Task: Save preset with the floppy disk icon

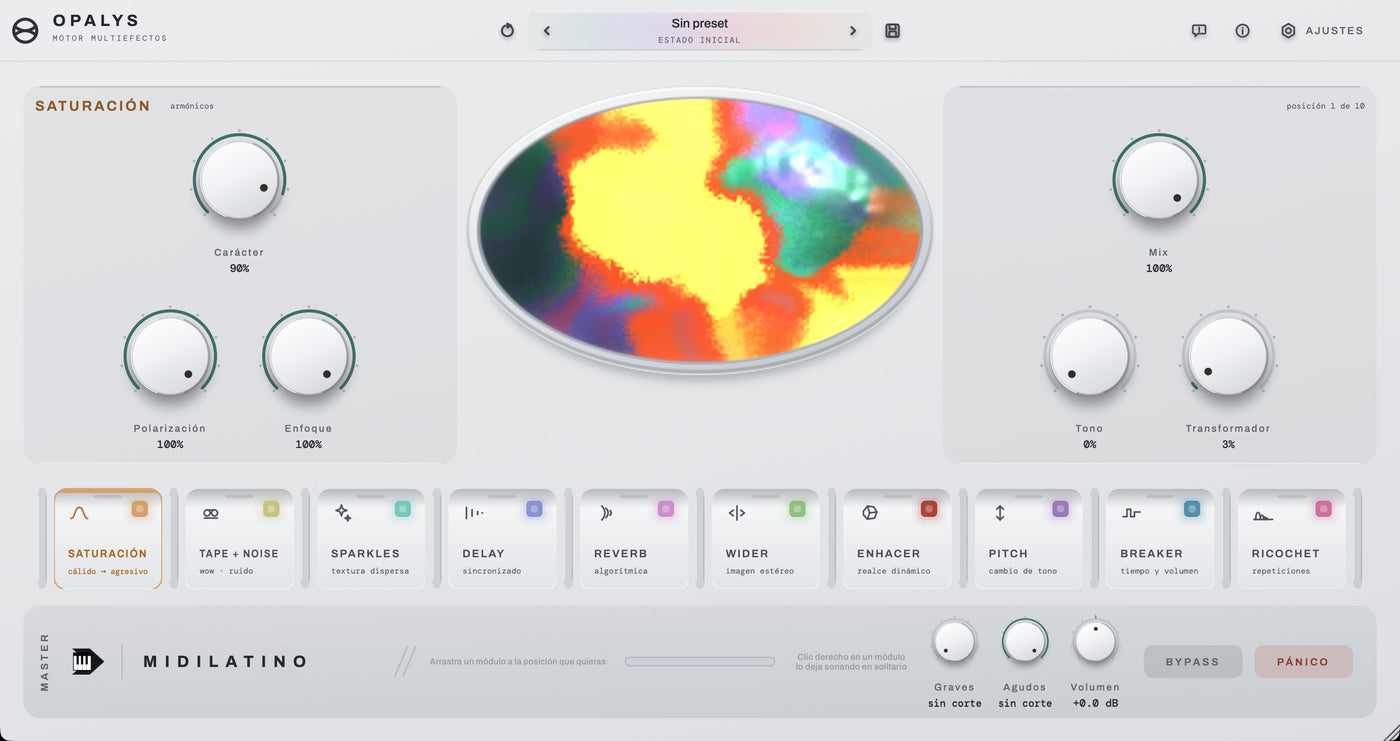Action: tap(893, 31)
